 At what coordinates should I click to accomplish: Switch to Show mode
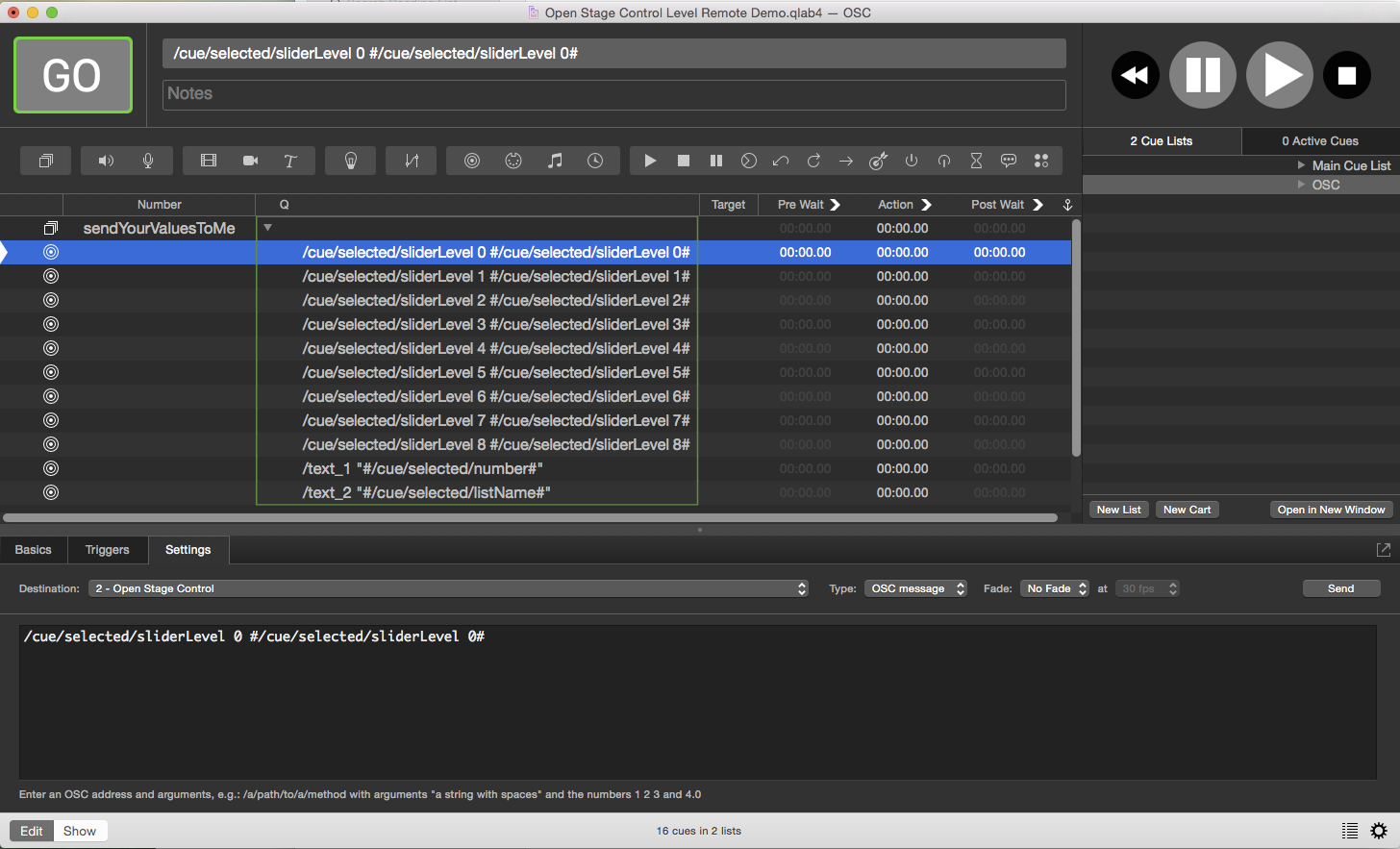80,831
